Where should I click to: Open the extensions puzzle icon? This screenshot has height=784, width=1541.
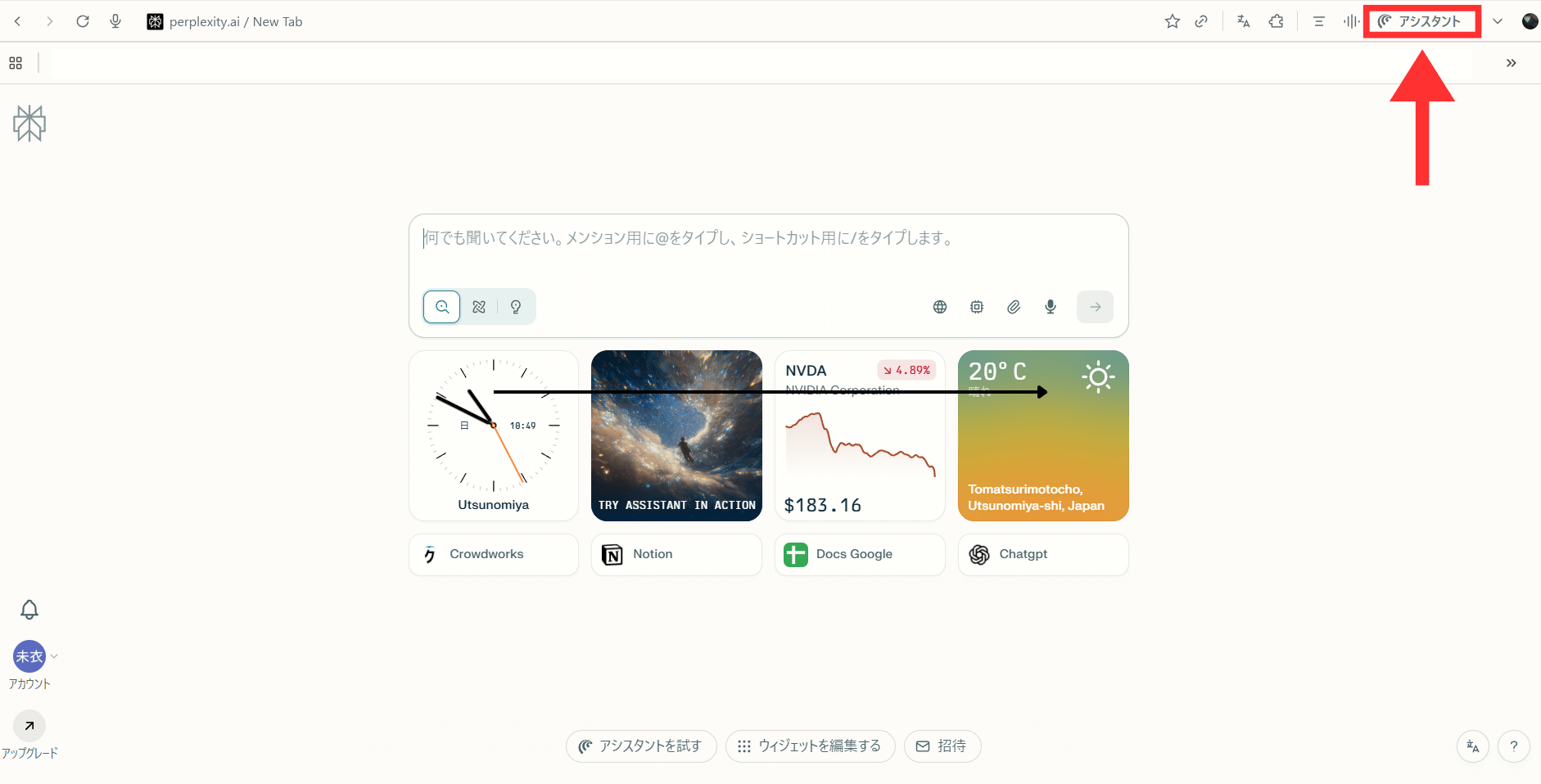point(1277,21)
